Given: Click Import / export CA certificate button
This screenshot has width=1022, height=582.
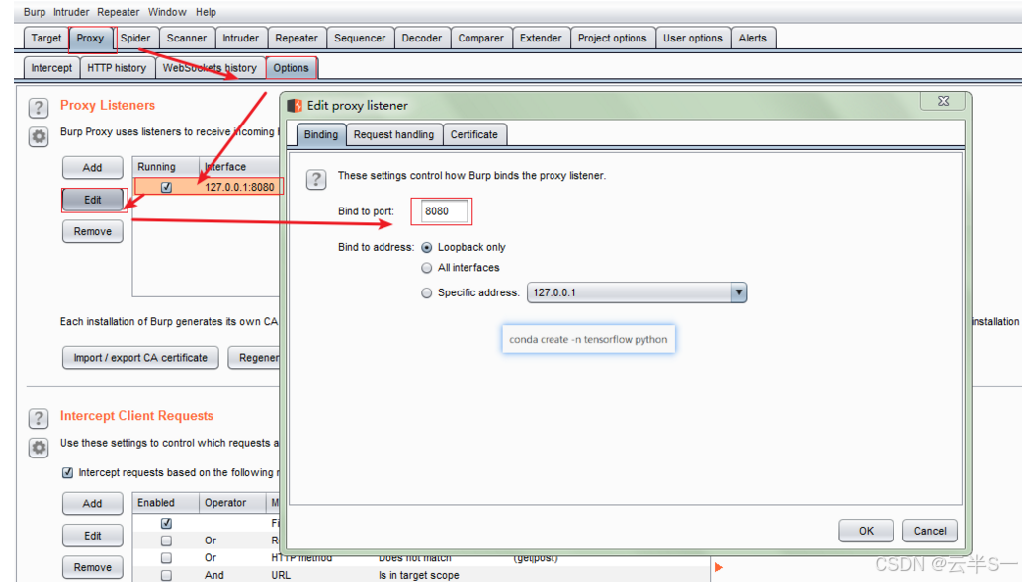Looking at the screenshot, I should 140,358.
